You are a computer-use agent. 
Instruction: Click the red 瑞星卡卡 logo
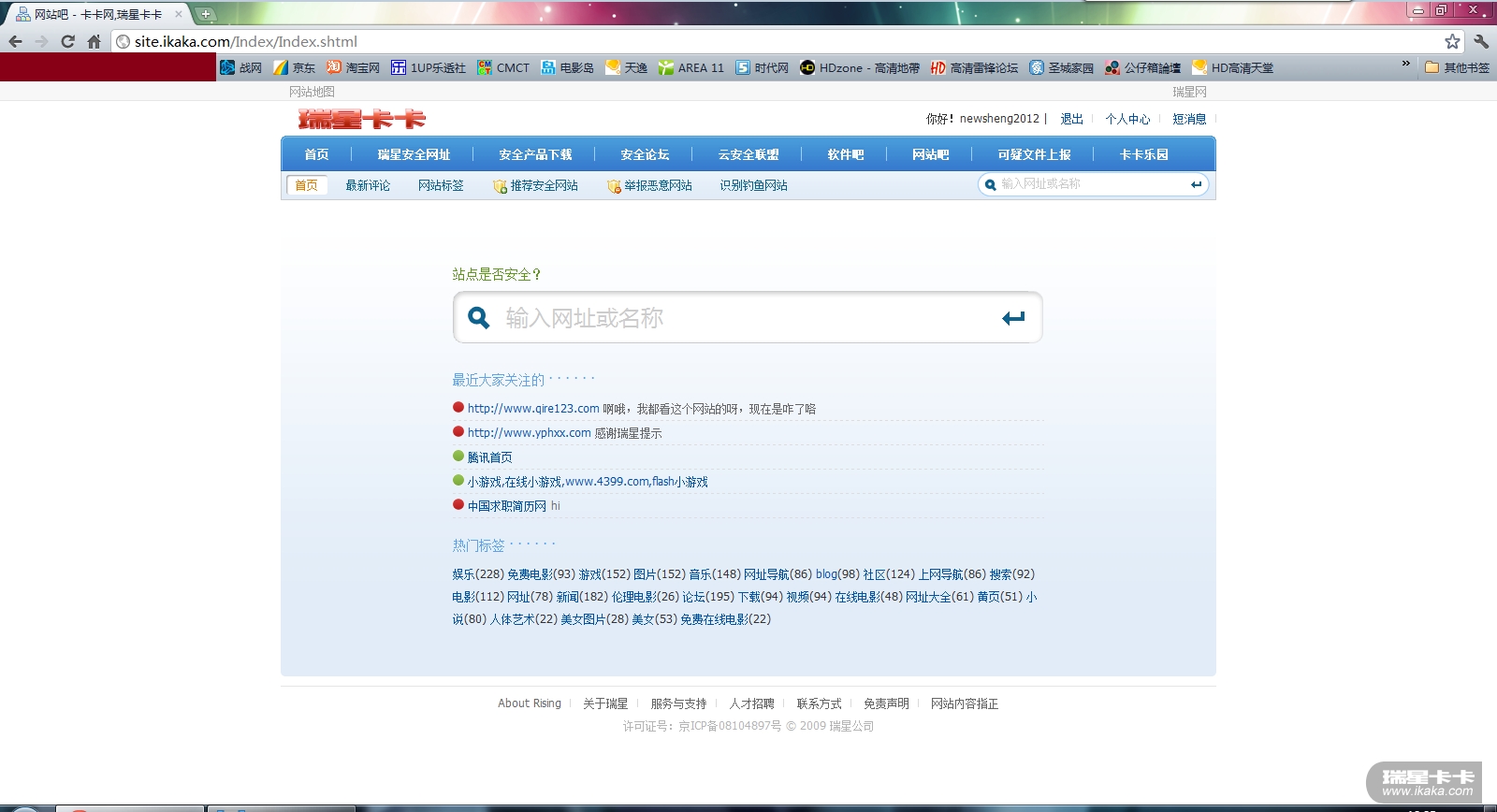tap(362, 119)
